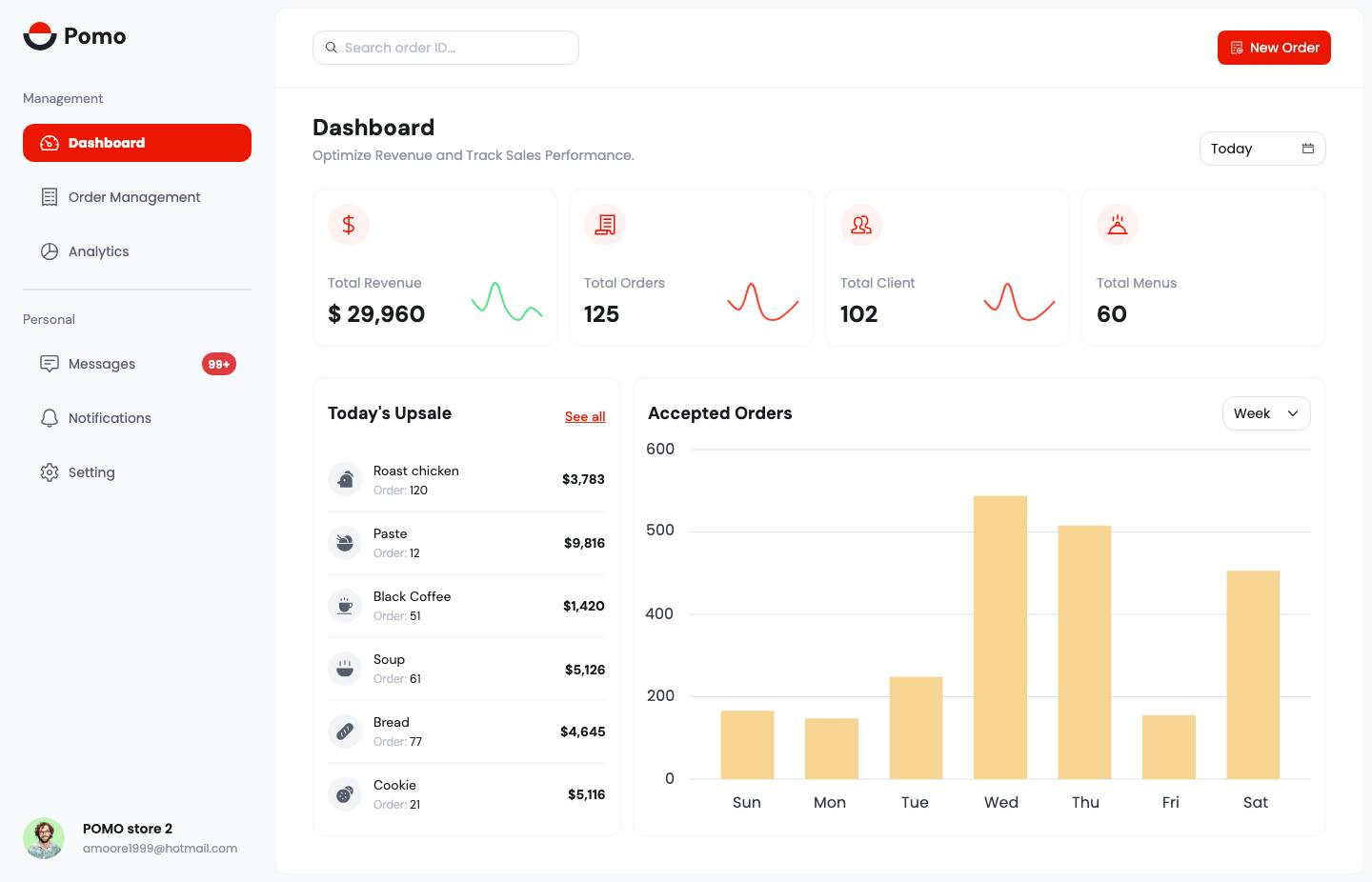Open the Setting page

[137, 472]
